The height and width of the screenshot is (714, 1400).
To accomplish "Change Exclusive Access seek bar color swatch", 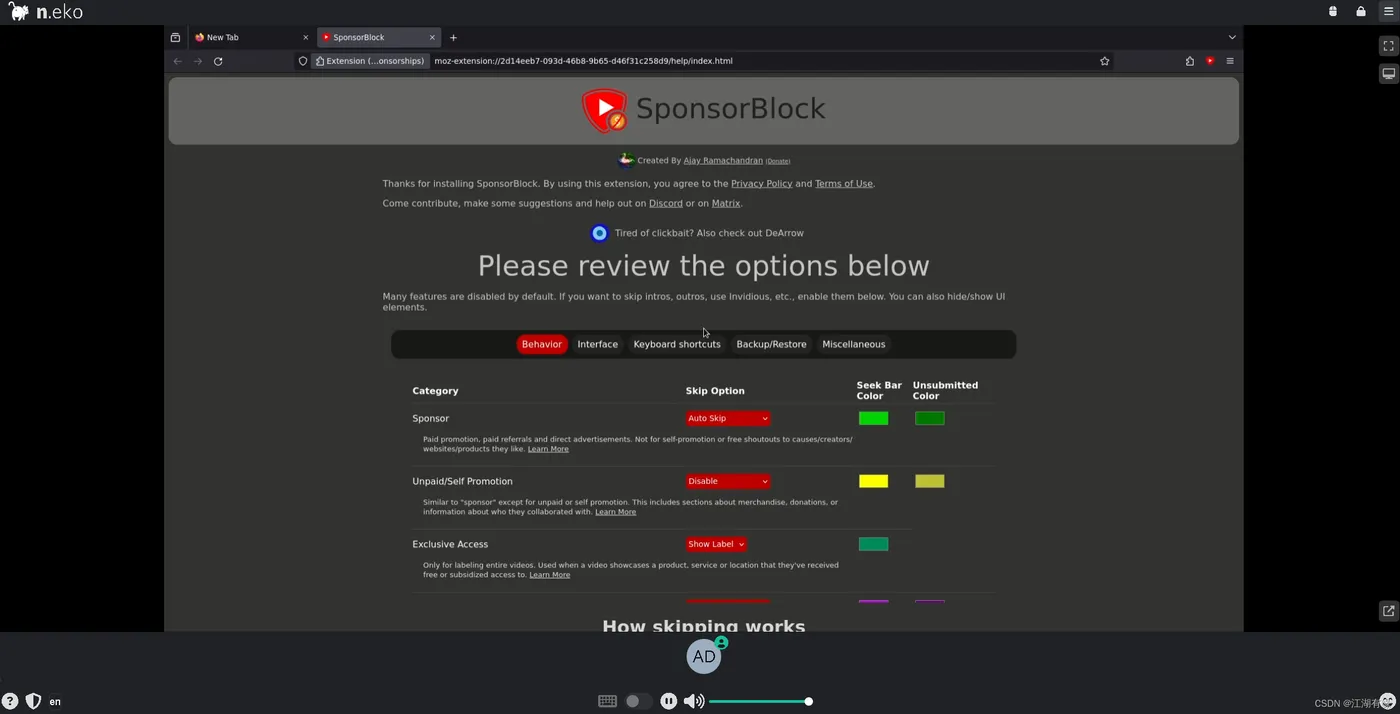I will [873, 544].
